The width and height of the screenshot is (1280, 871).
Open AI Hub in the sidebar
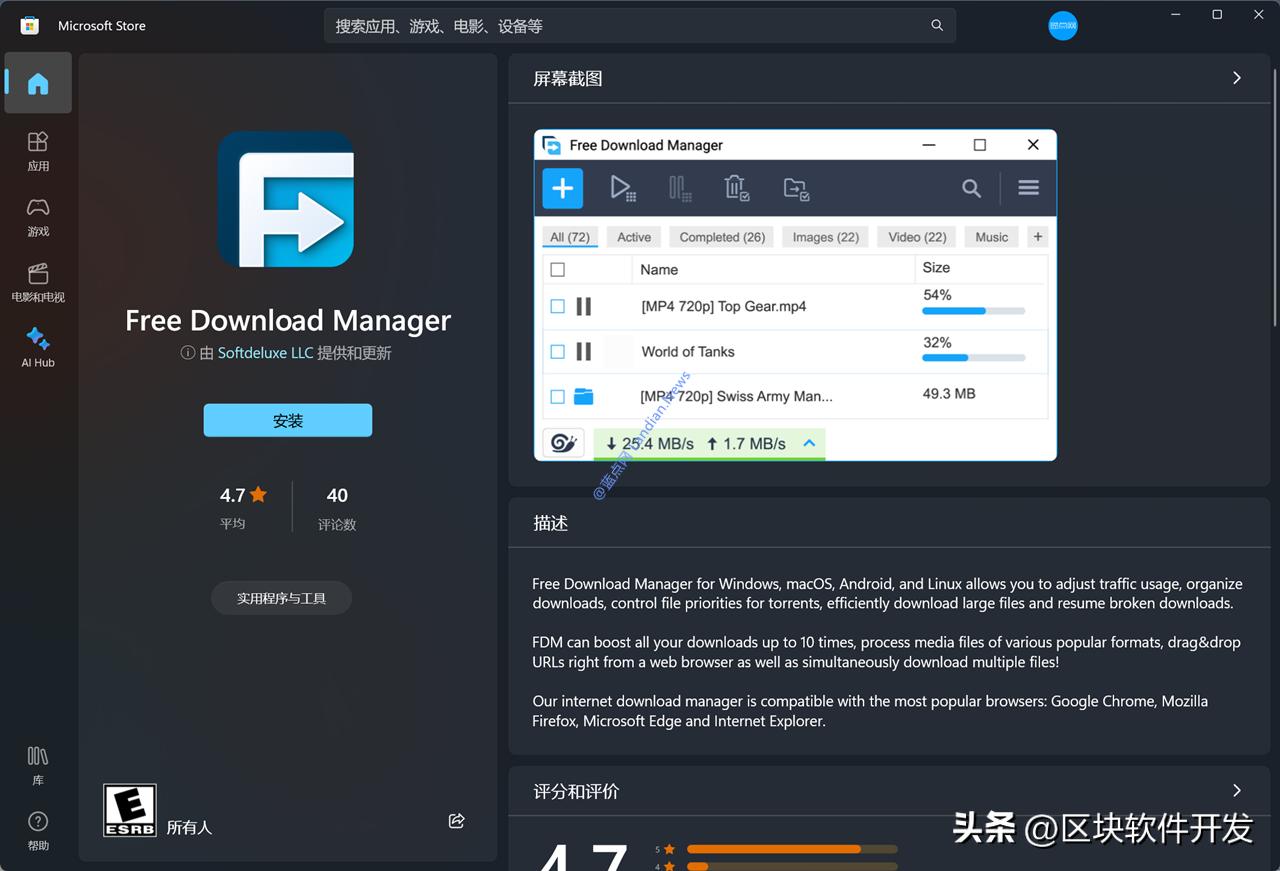click(x=37, y=347)
